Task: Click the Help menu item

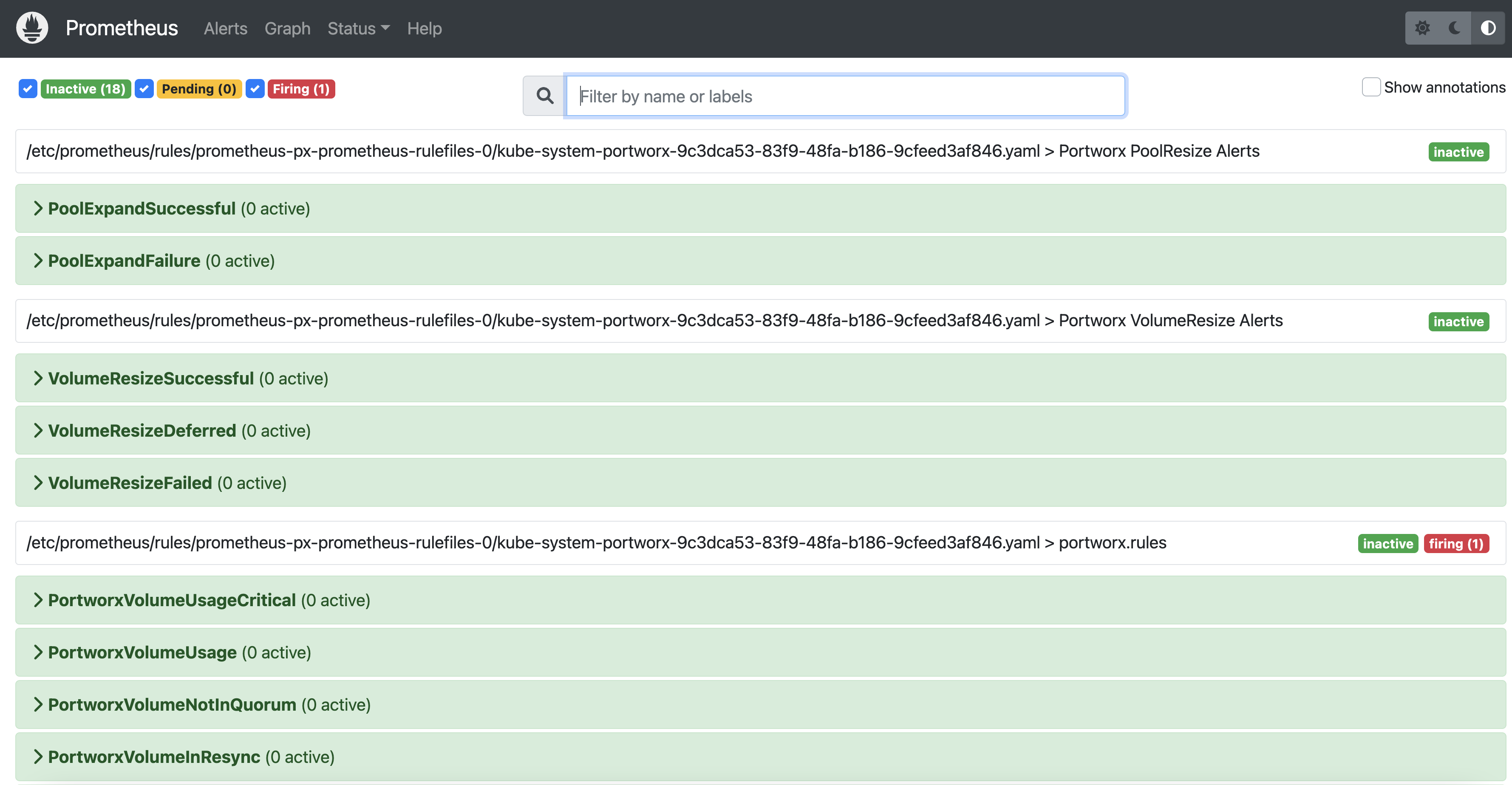Action: (x=424, y=28)
